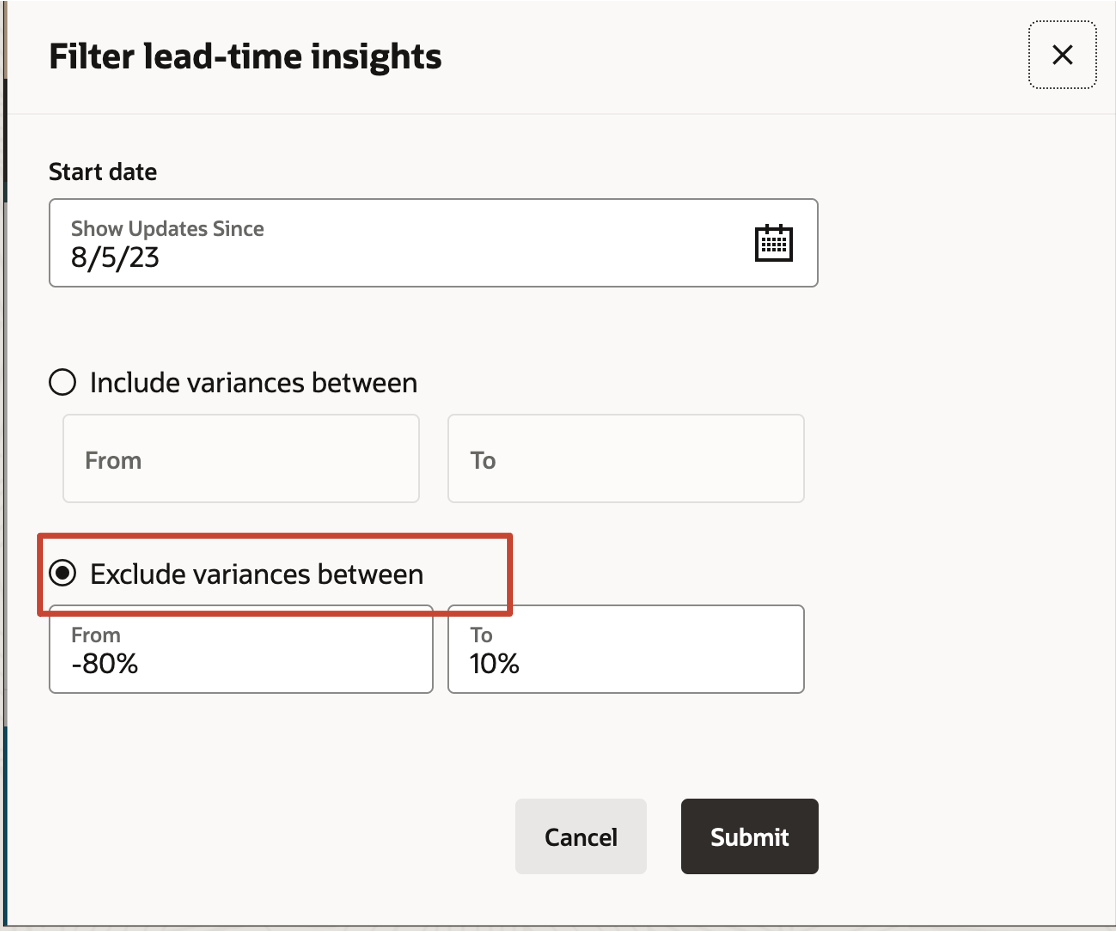The width and height of the screenshot is (1116, 932).
Task: Focus the empty To field under Include
Action: (x=626, y=459)
